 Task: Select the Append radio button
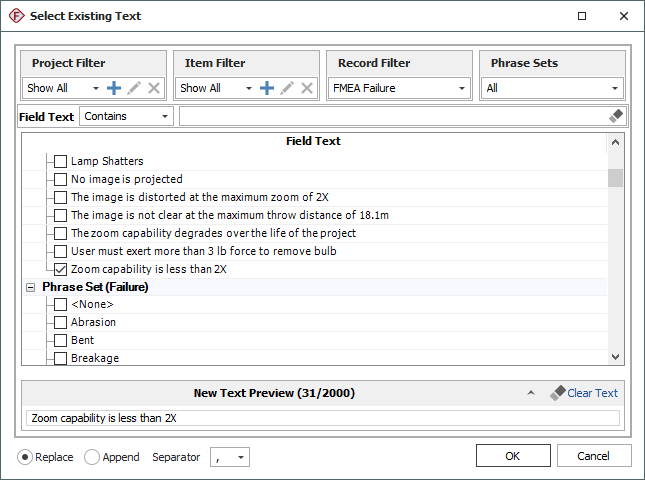click(92, 457)
